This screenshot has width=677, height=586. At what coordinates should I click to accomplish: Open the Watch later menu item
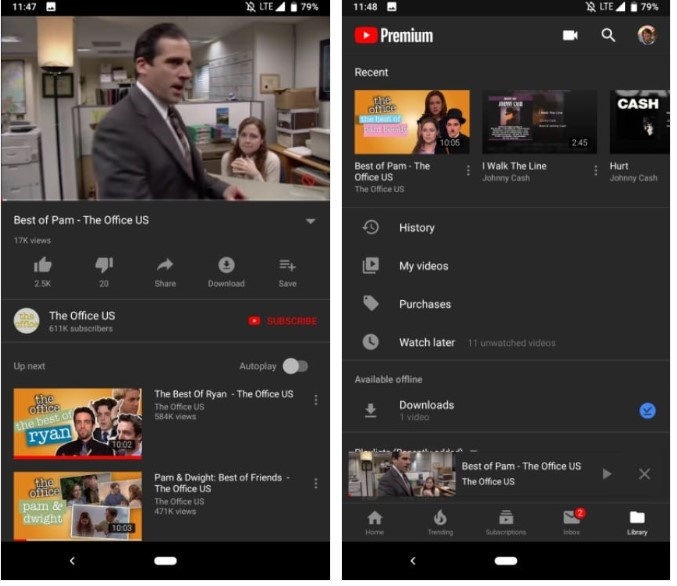click(x=506, y=343)
